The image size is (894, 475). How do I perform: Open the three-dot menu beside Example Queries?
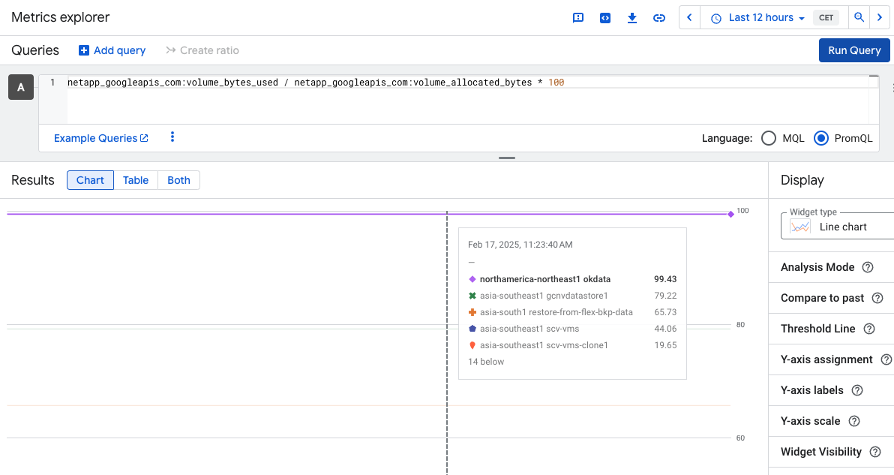point(172,138)
